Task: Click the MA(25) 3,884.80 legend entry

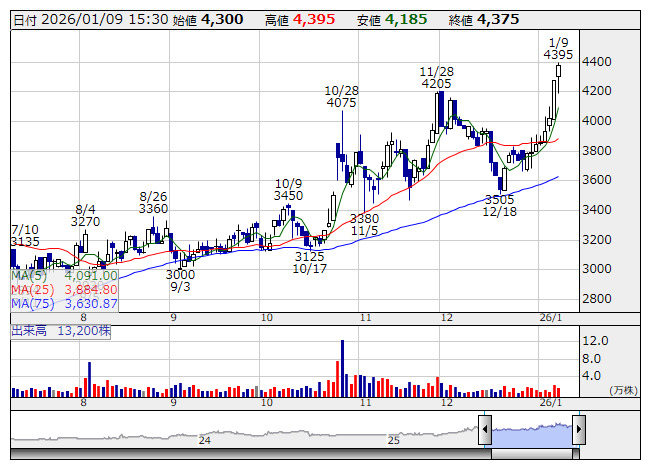Action: pyautogui.click(x=64, y=289)
